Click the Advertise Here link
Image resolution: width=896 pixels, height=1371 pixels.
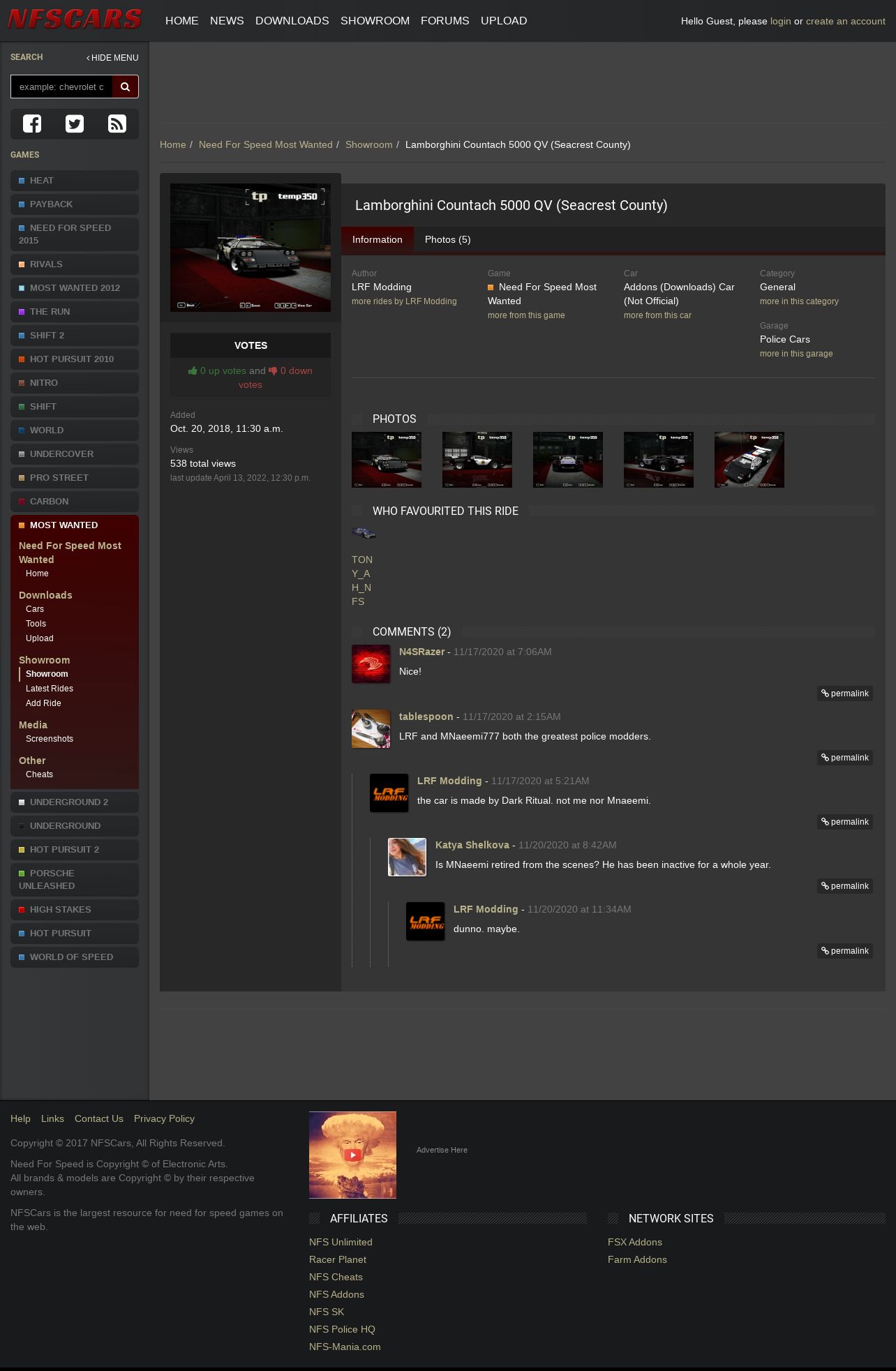pos(442,1150)
